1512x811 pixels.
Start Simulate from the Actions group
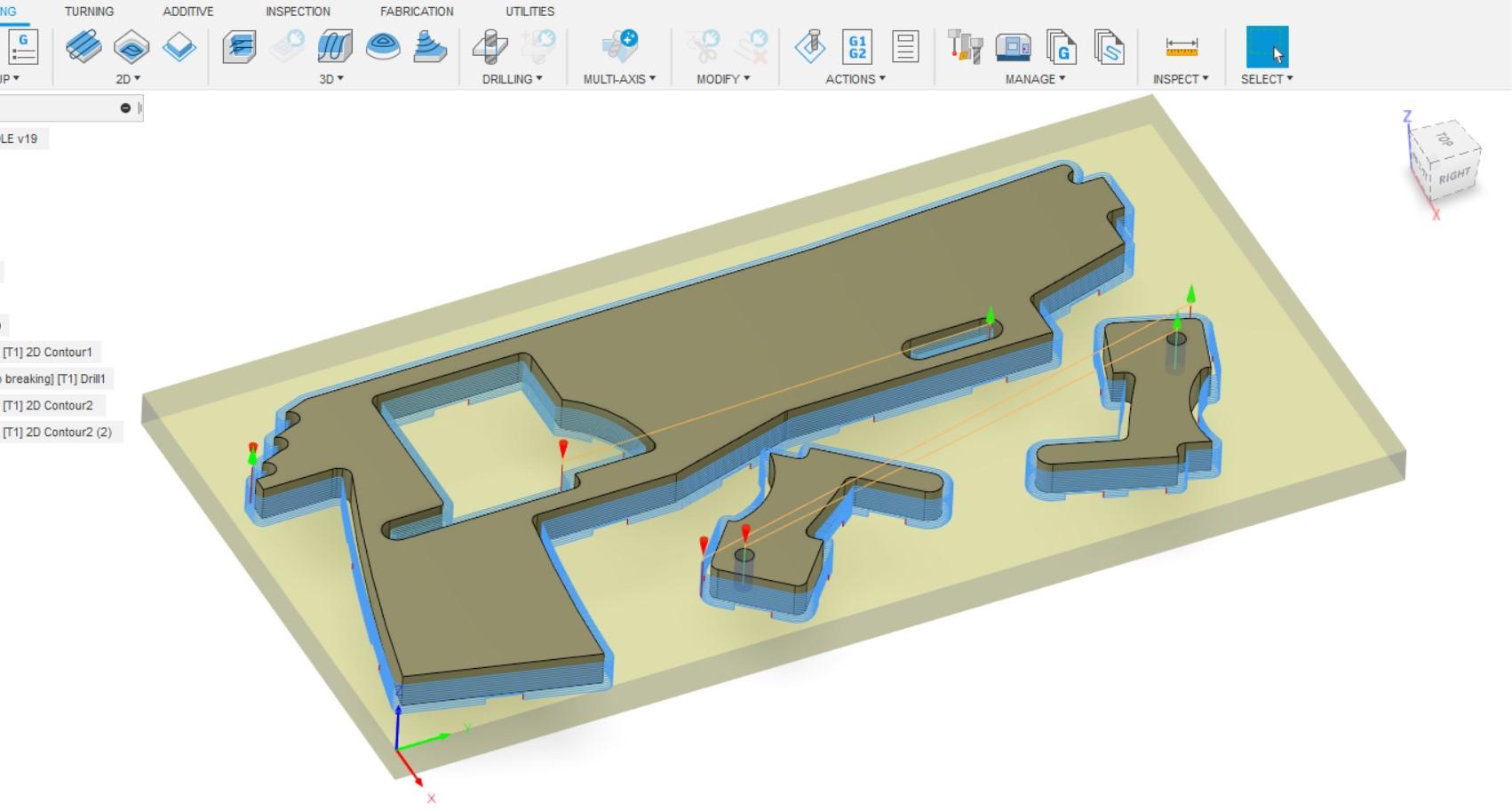pos(810,46)
